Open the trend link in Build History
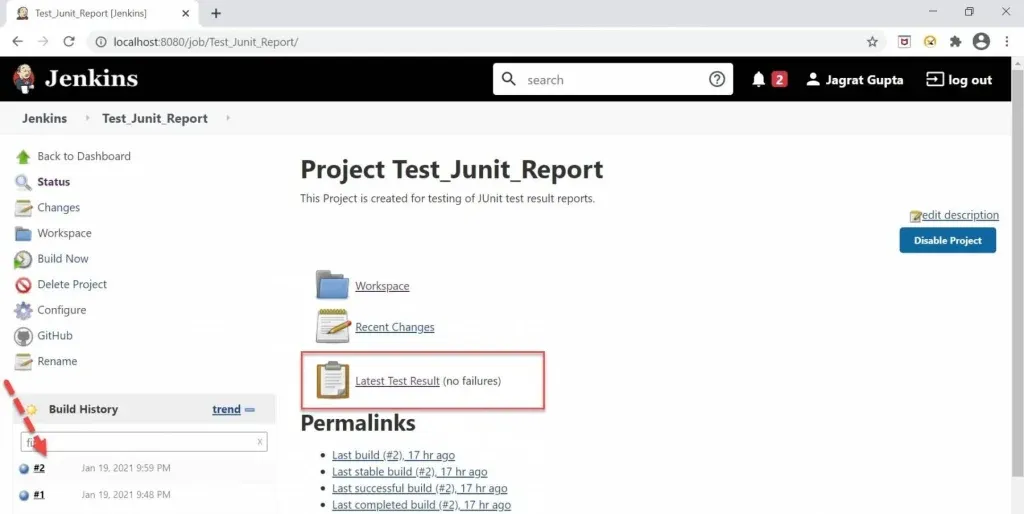The image size is (1024, 514). click(x=226, y=410)
